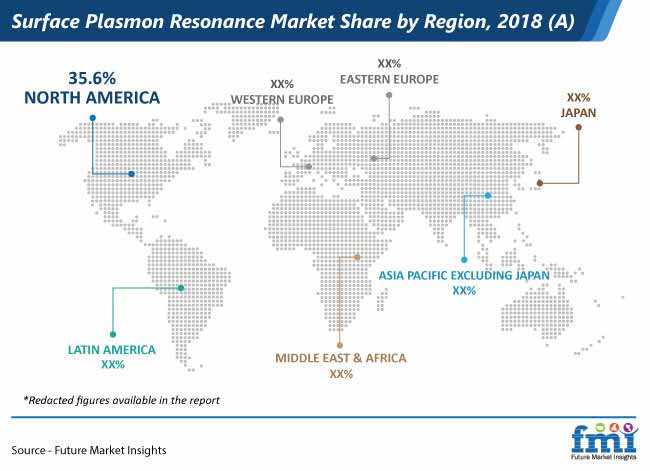
Task: Click the redacted figures footnote
Action: click(x=121, y=400)
